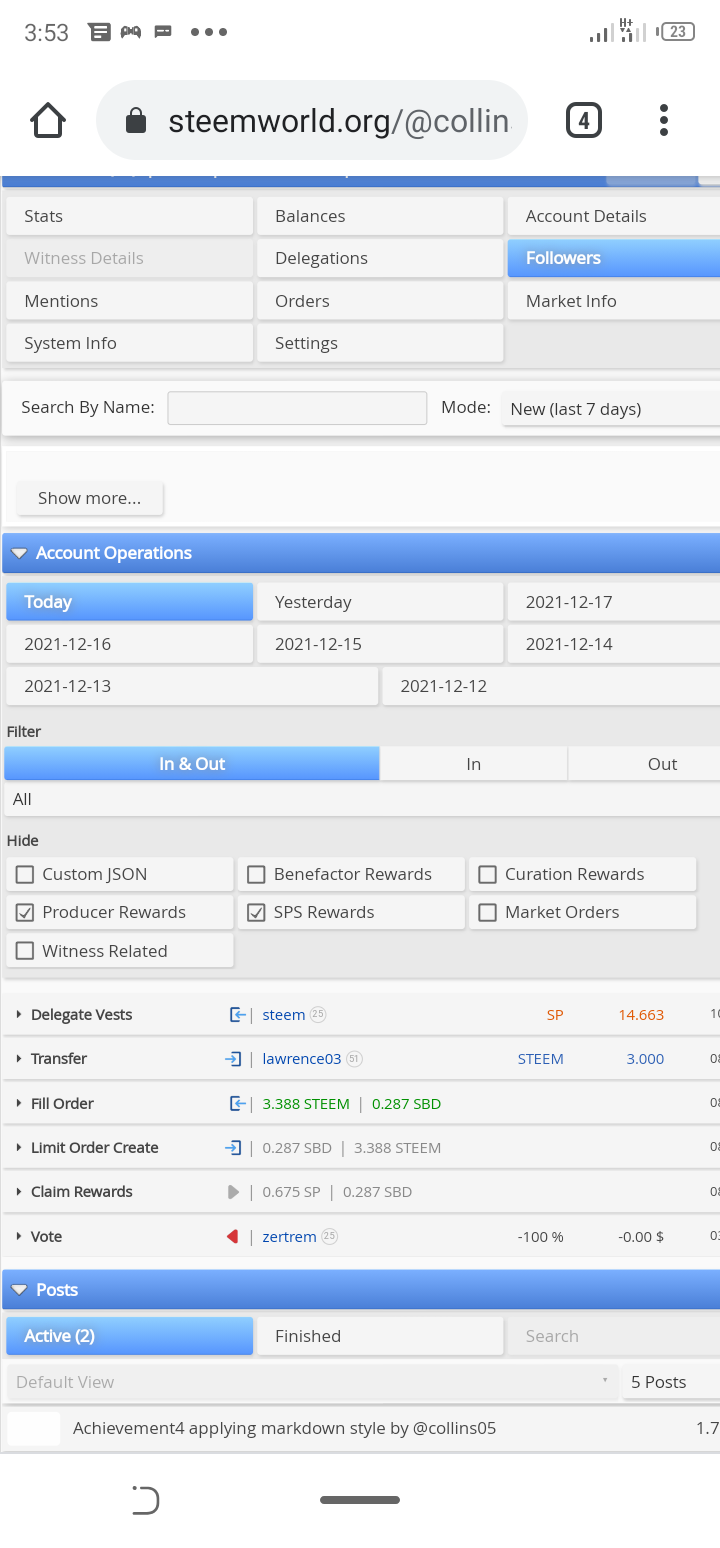Expand the Delegate Vests operation row
The height and width of the screenshot is (1548, 720).
point(19,1015)
